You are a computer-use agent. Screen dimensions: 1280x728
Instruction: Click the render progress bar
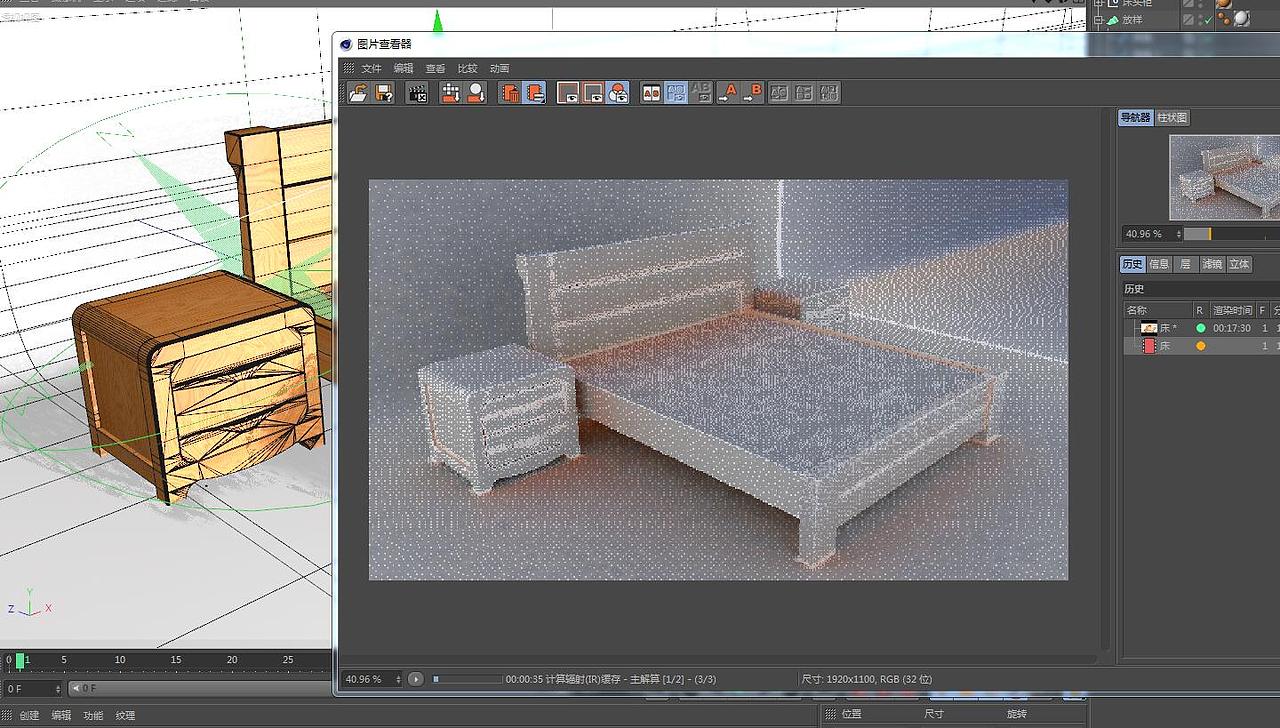coord(467,679)
